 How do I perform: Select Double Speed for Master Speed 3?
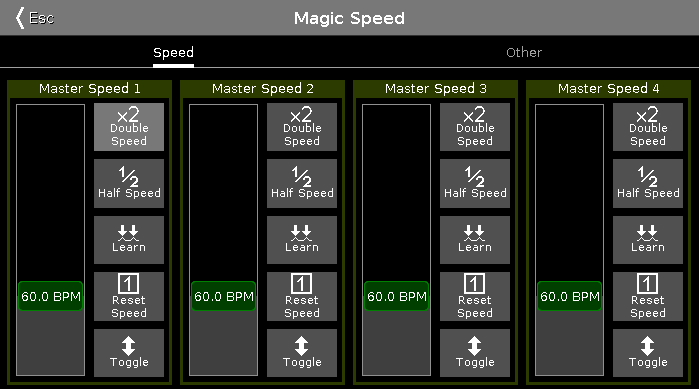475,127
